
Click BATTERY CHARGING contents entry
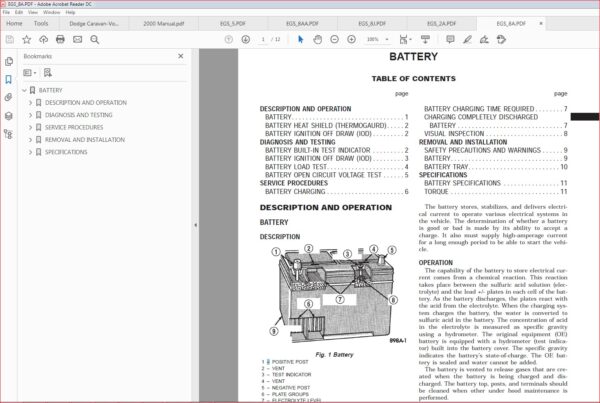tap(336, 191)
